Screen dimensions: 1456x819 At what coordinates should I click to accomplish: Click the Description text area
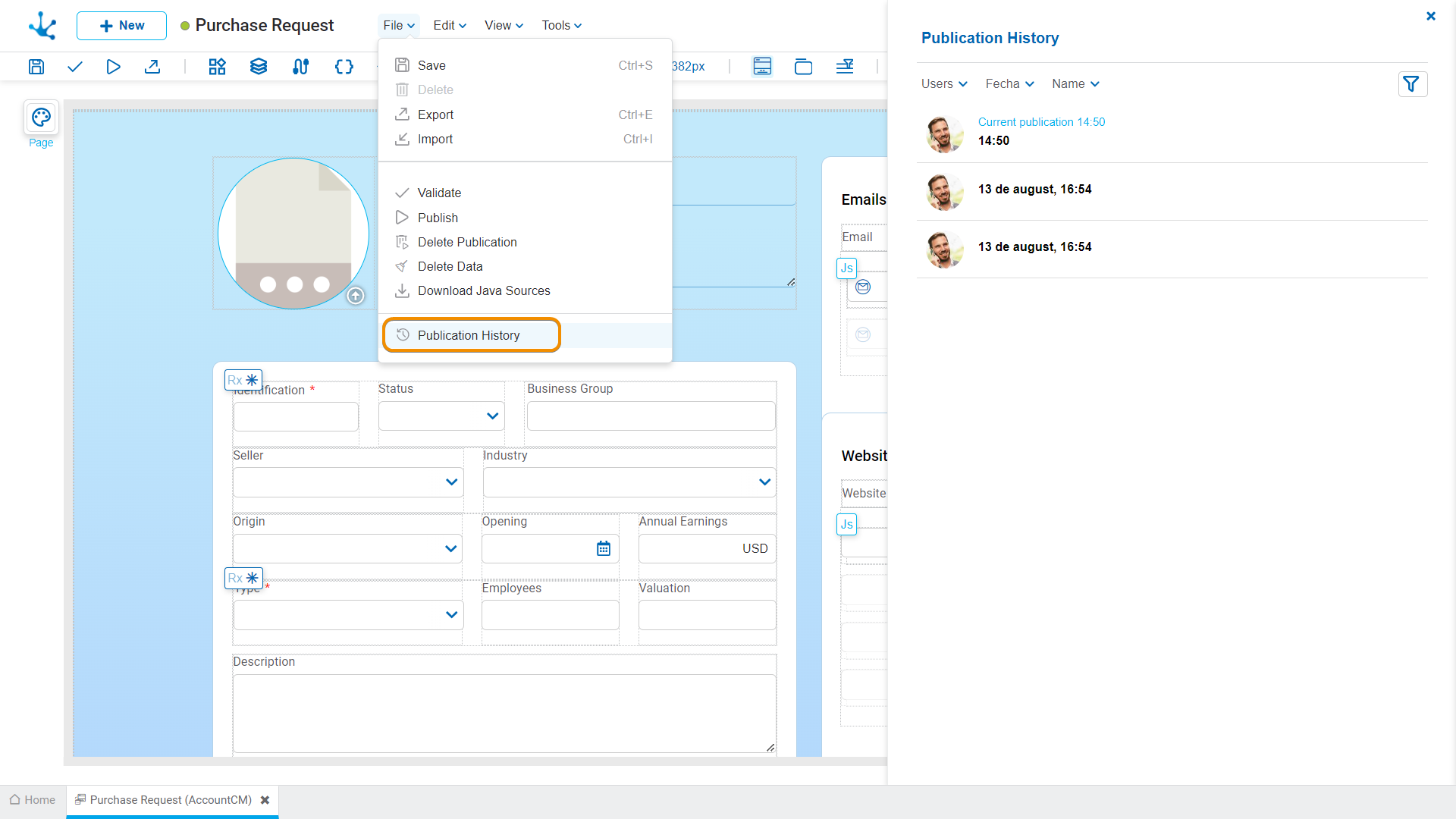(x=504, y=713)
